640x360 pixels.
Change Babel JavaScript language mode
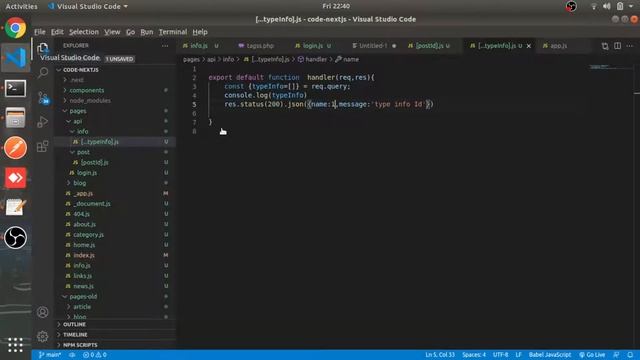(549, 355)
